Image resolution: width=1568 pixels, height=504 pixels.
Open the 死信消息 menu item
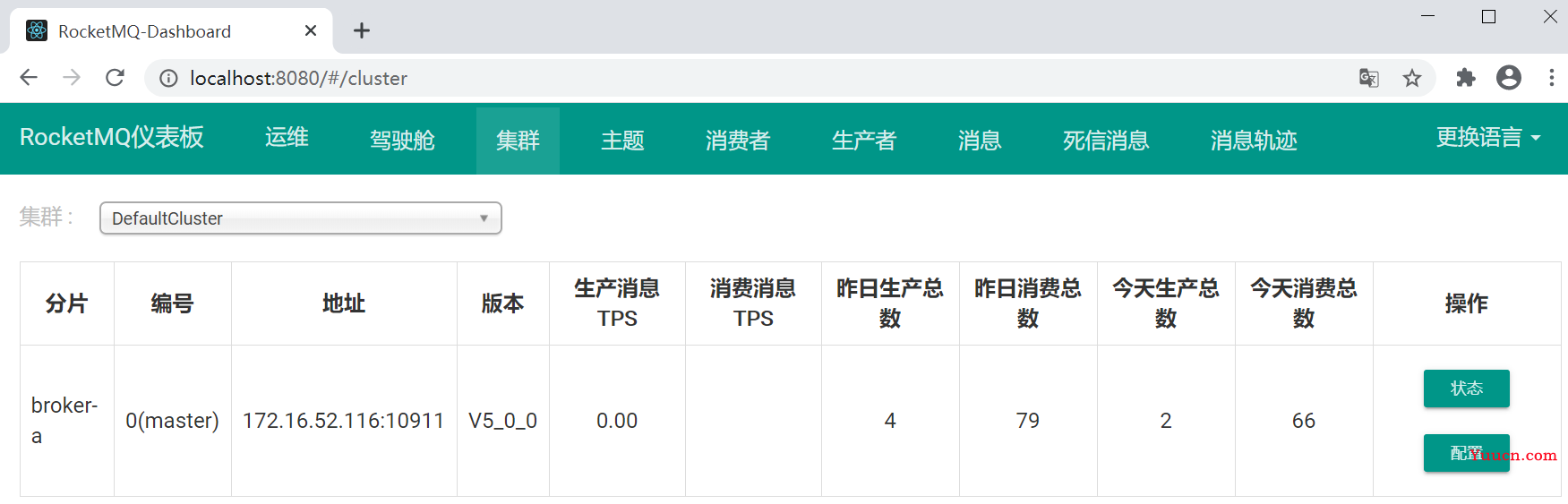1106,141
